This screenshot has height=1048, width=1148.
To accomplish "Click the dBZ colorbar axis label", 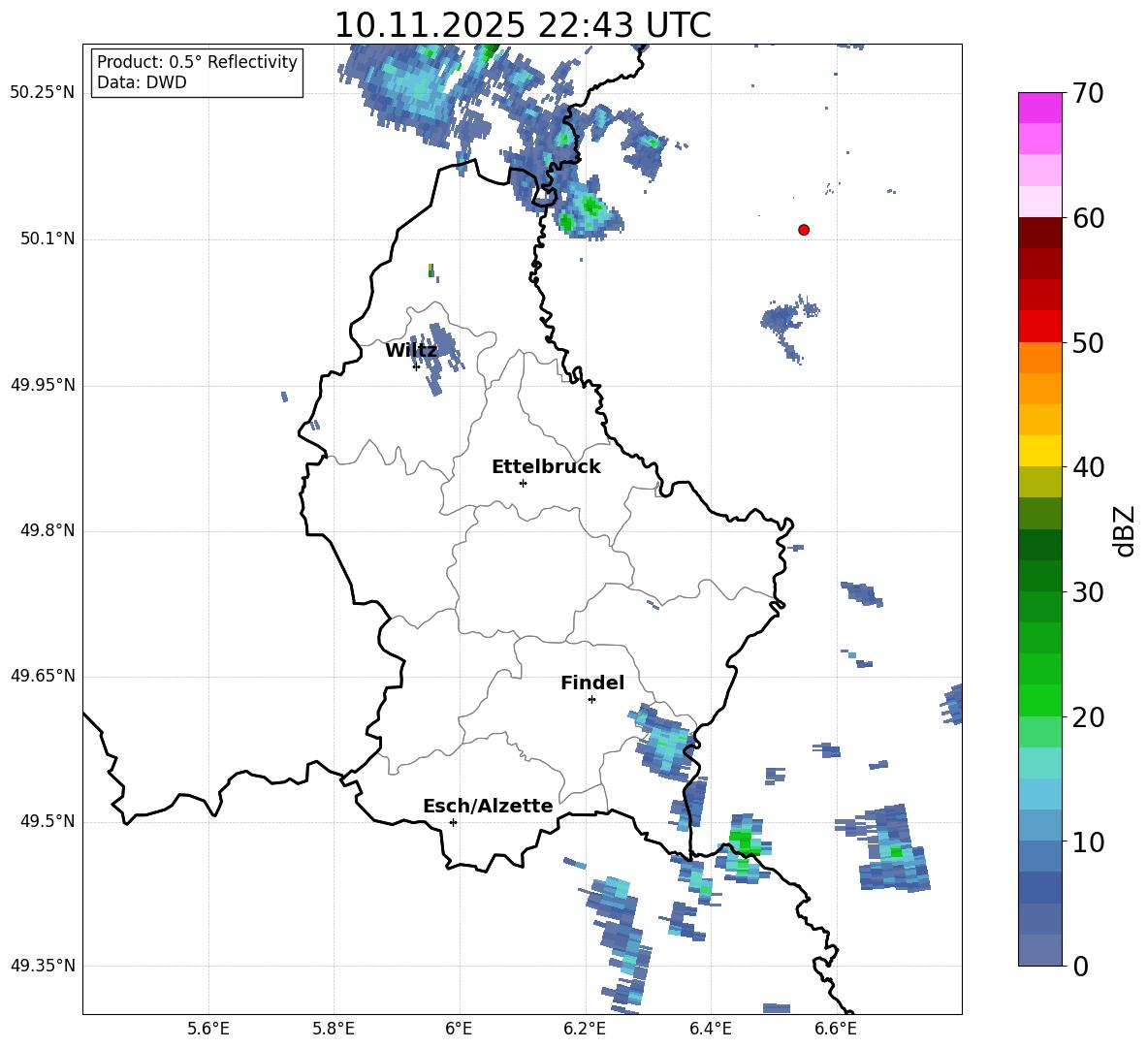I will tap(1123, 530).
